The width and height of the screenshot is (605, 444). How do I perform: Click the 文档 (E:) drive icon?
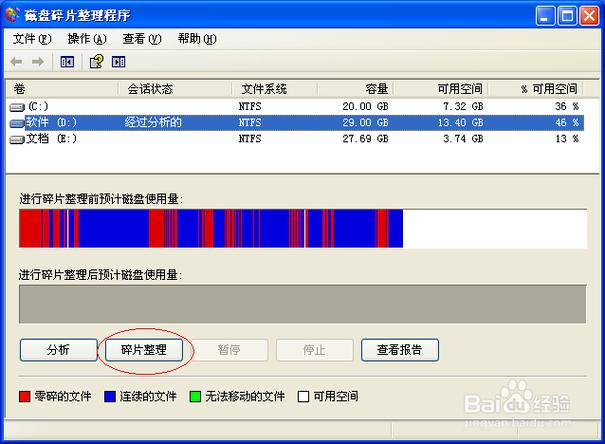[17, 140]
